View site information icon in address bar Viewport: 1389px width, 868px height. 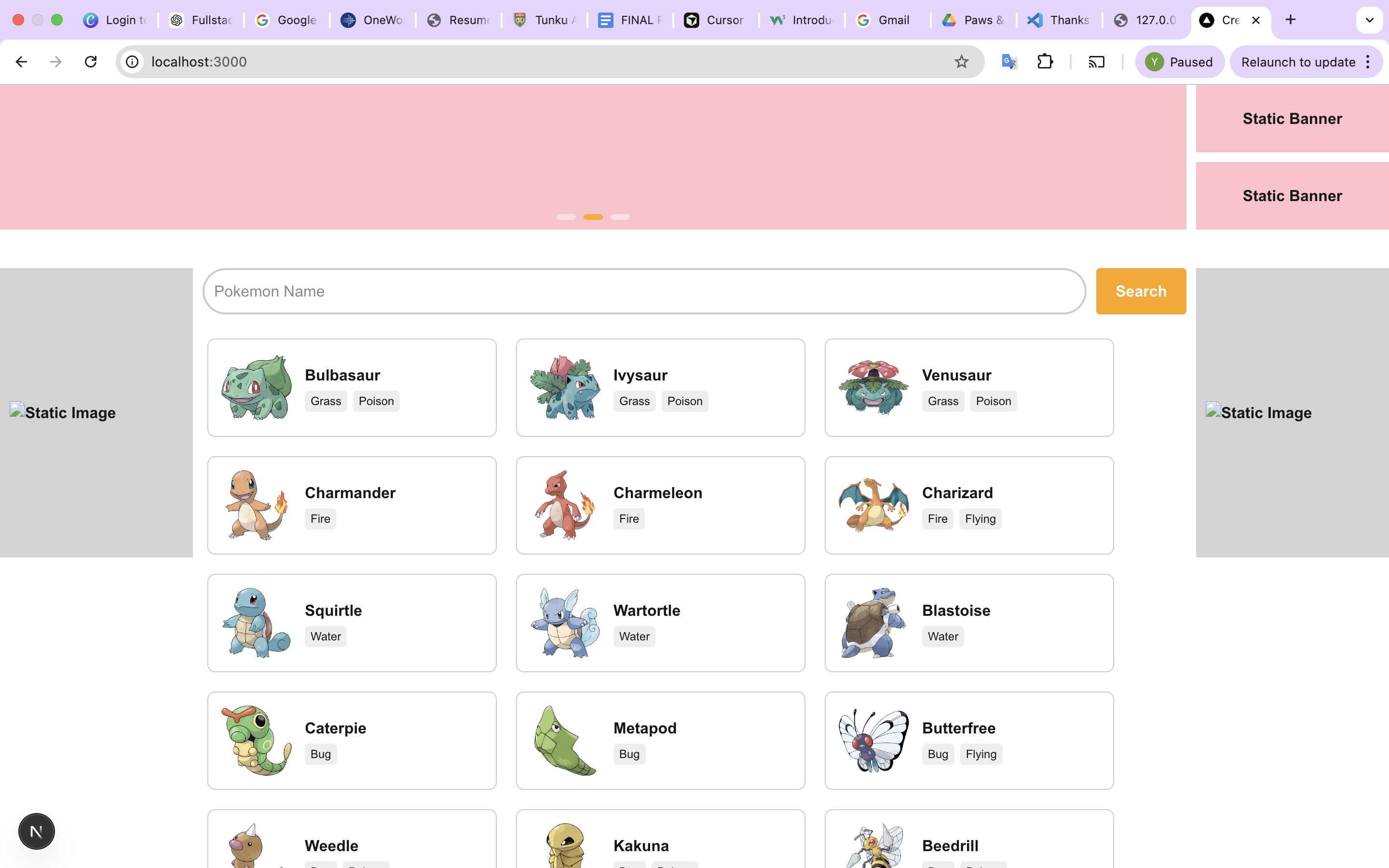133,61
